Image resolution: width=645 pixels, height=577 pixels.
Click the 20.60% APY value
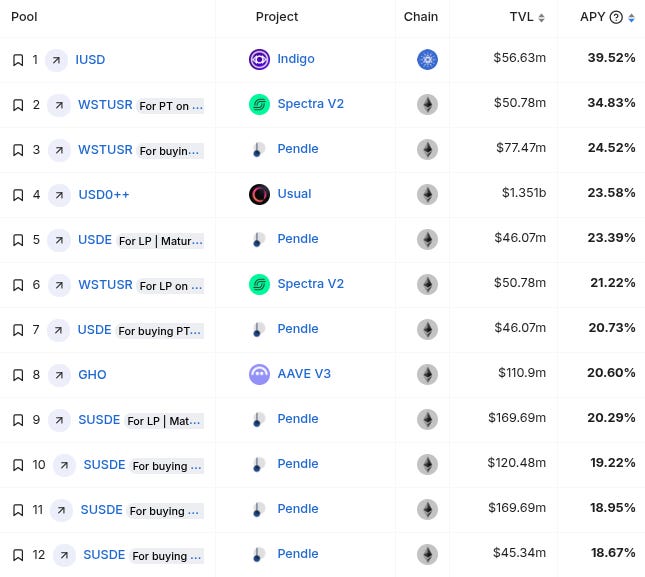point(611,373)
